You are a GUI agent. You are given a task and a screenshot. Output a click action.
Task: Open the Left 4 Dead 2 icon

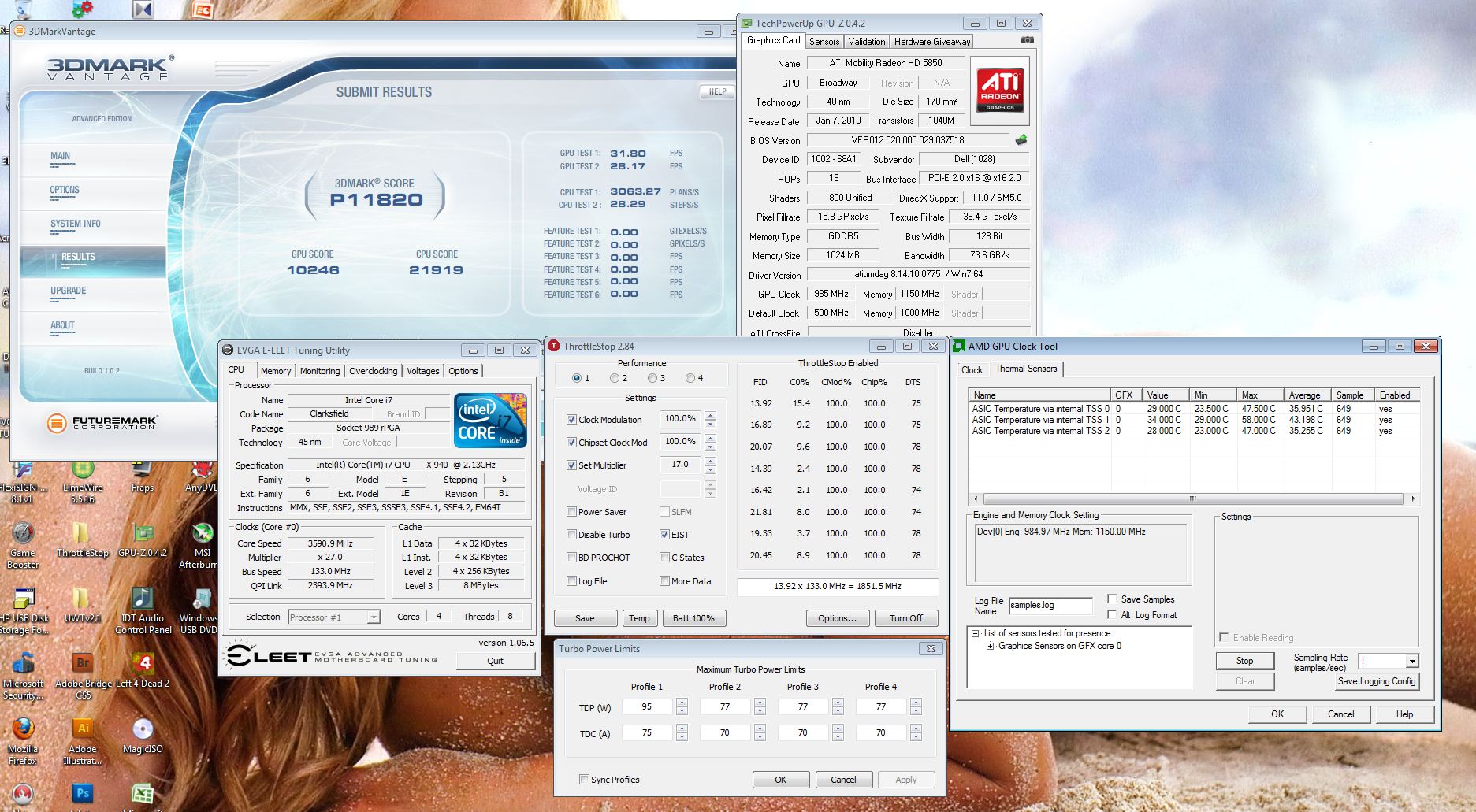[143, 670]
